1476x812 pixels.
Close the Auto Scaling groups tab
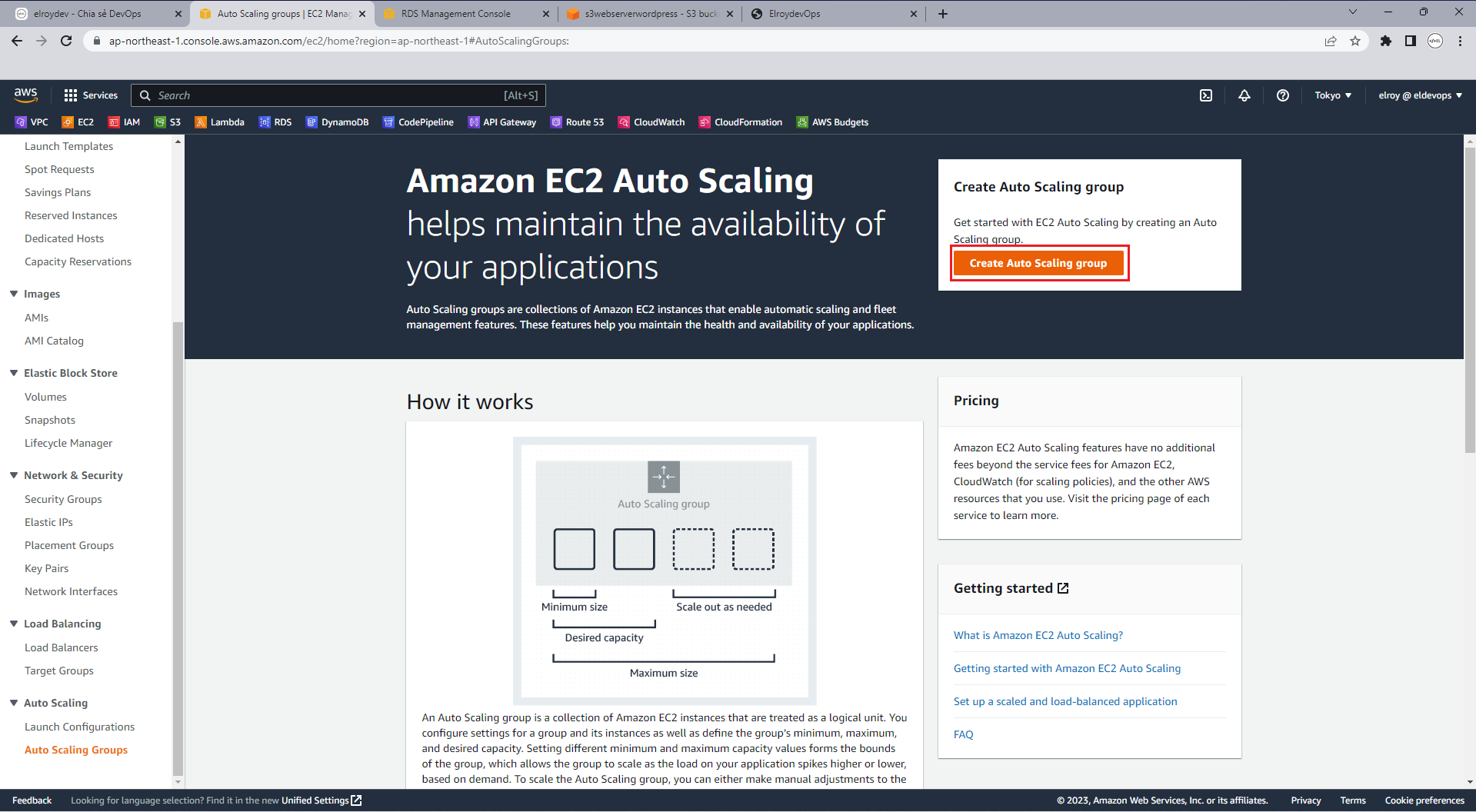click(362, 14)
